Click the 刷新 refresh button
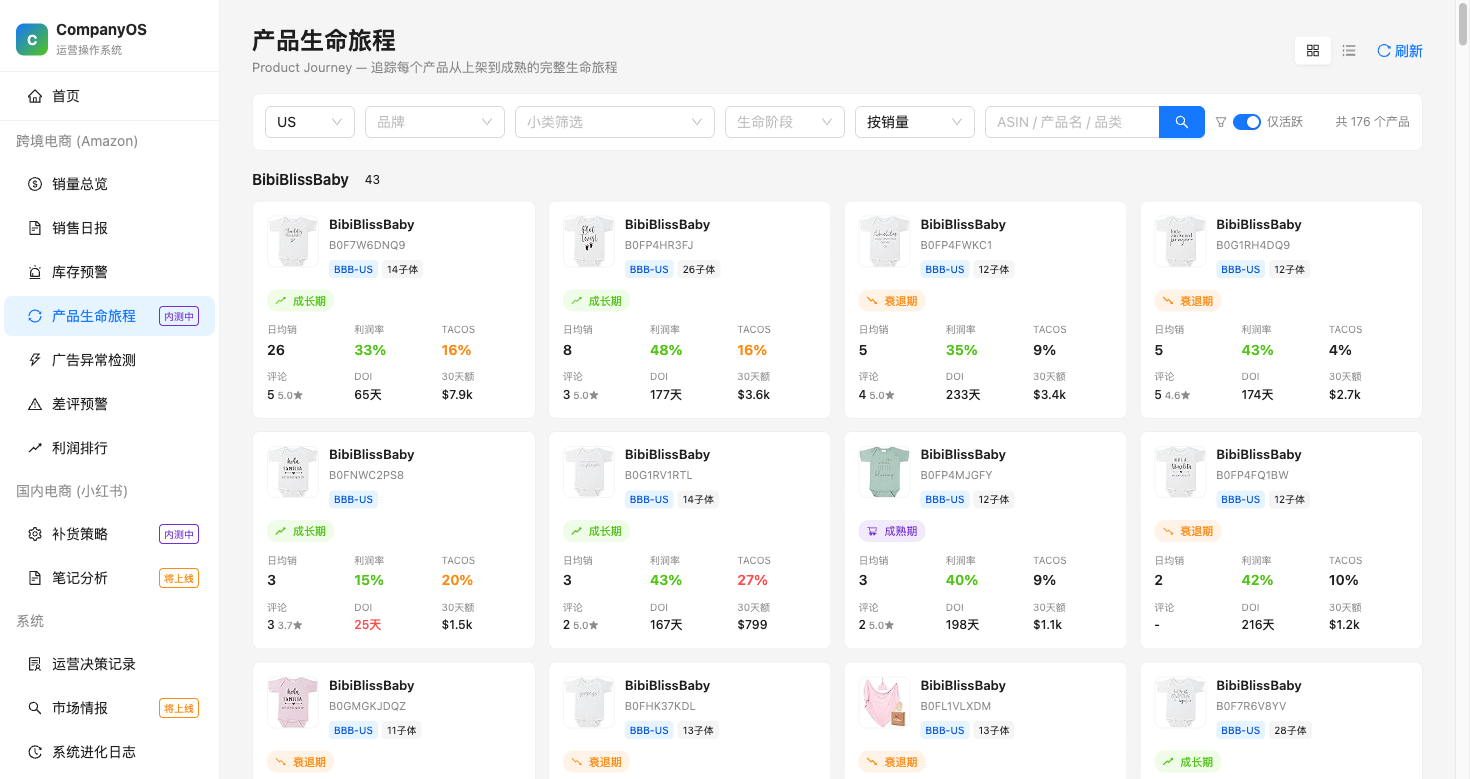Image resolution: width=1470 pixels, height=779 pixels. pos(1400,51)
